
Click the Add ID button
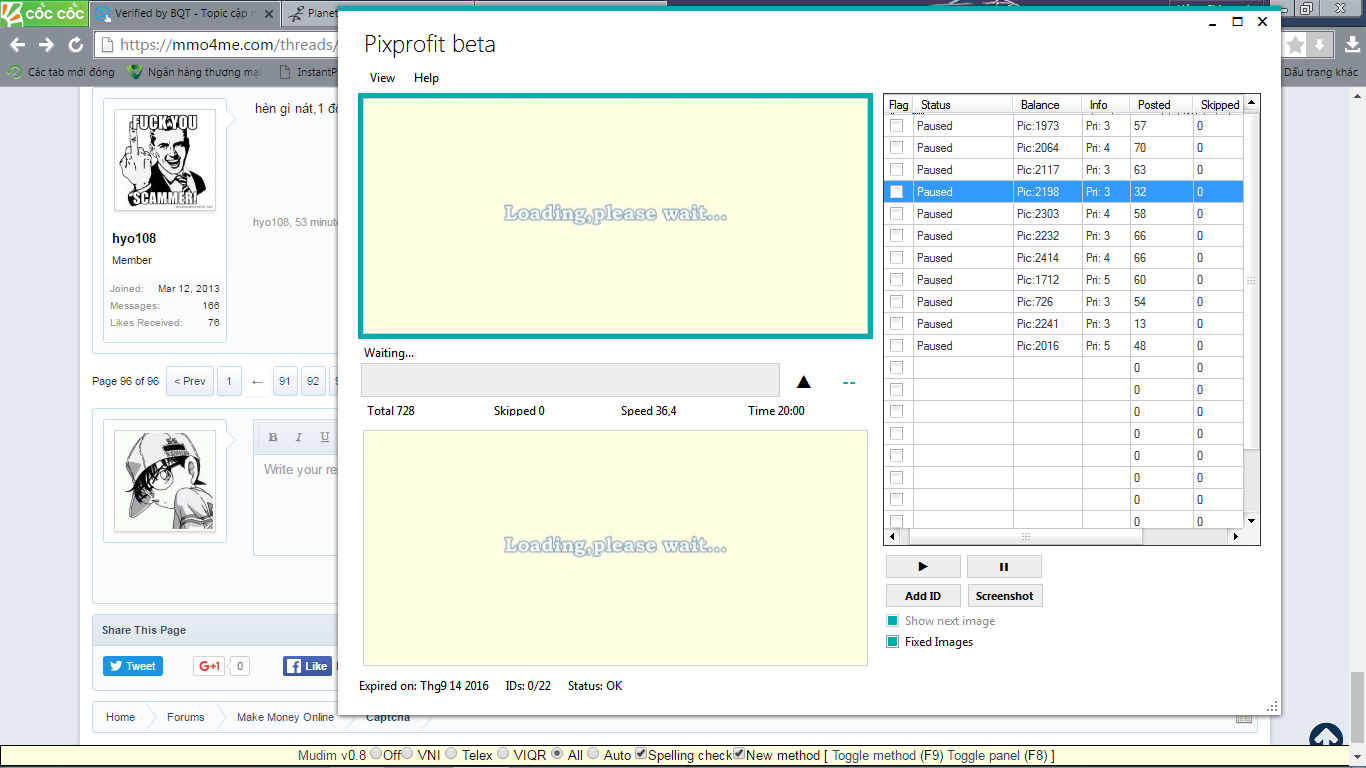point(923,596)
